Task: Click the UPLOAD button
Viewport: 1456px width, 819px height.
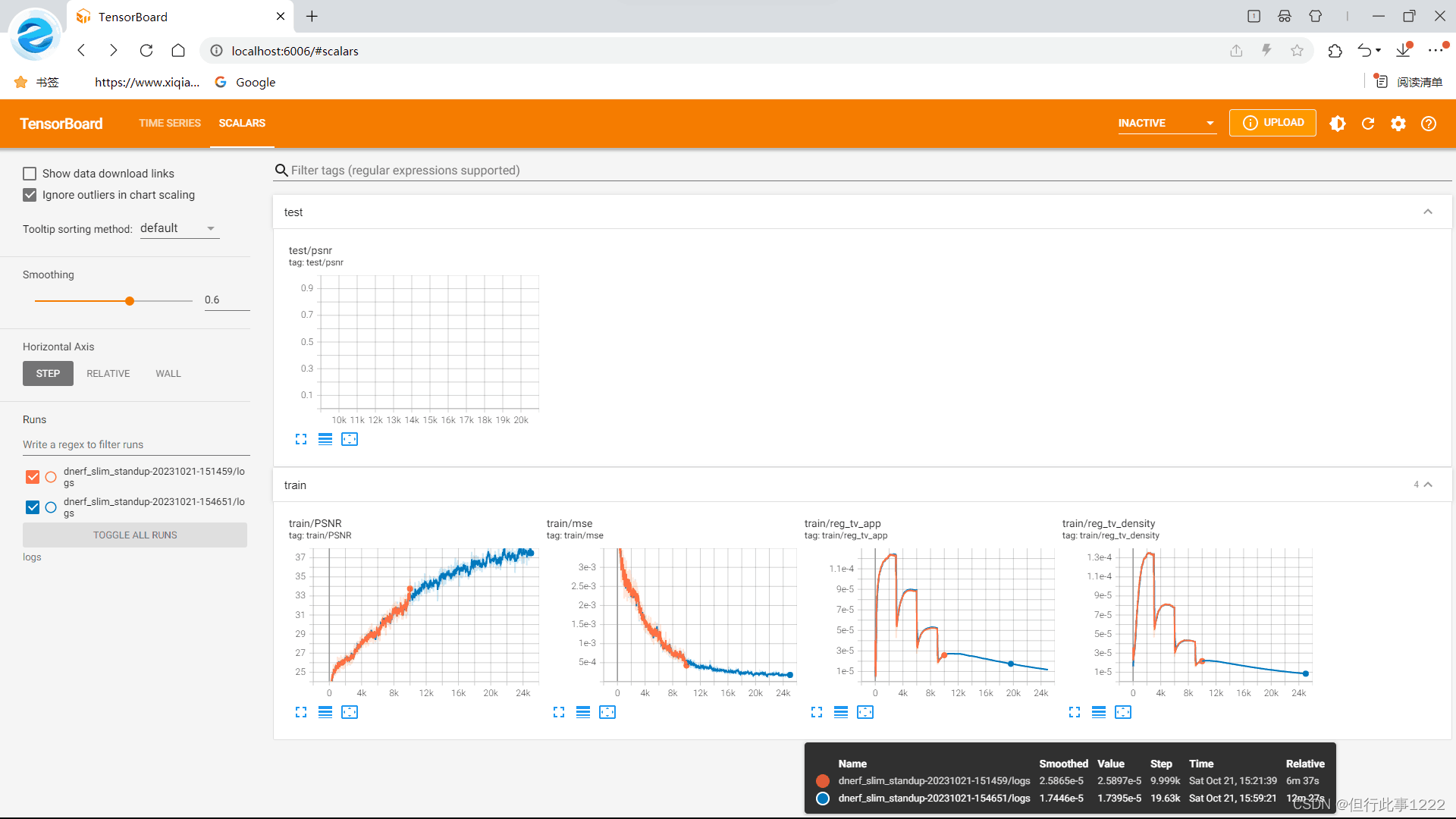Action: point(1273,123)
